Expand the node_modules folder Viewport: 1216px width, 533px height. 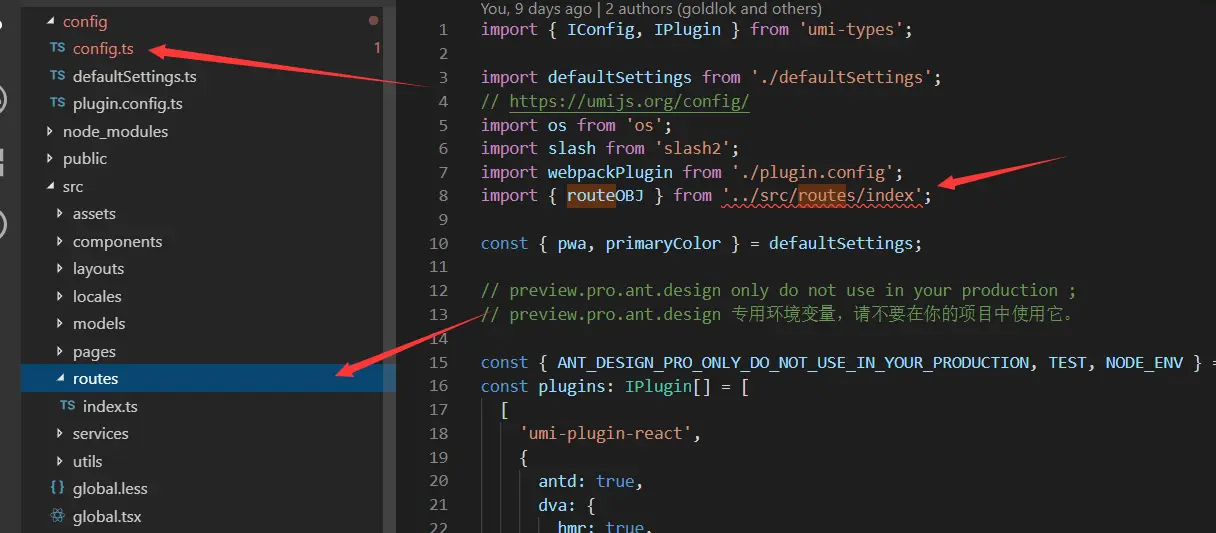[51, 131]
